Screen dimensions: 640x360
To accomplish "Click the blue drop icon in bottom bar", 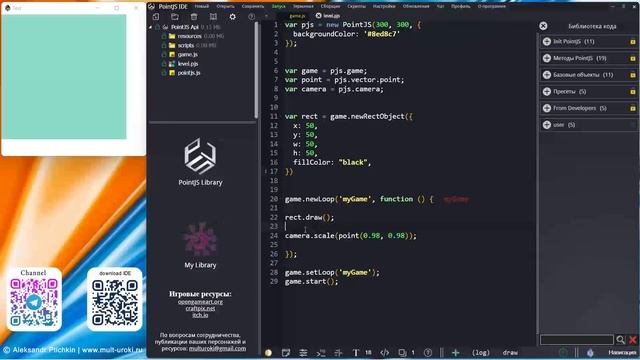I will tap(590, 353).
